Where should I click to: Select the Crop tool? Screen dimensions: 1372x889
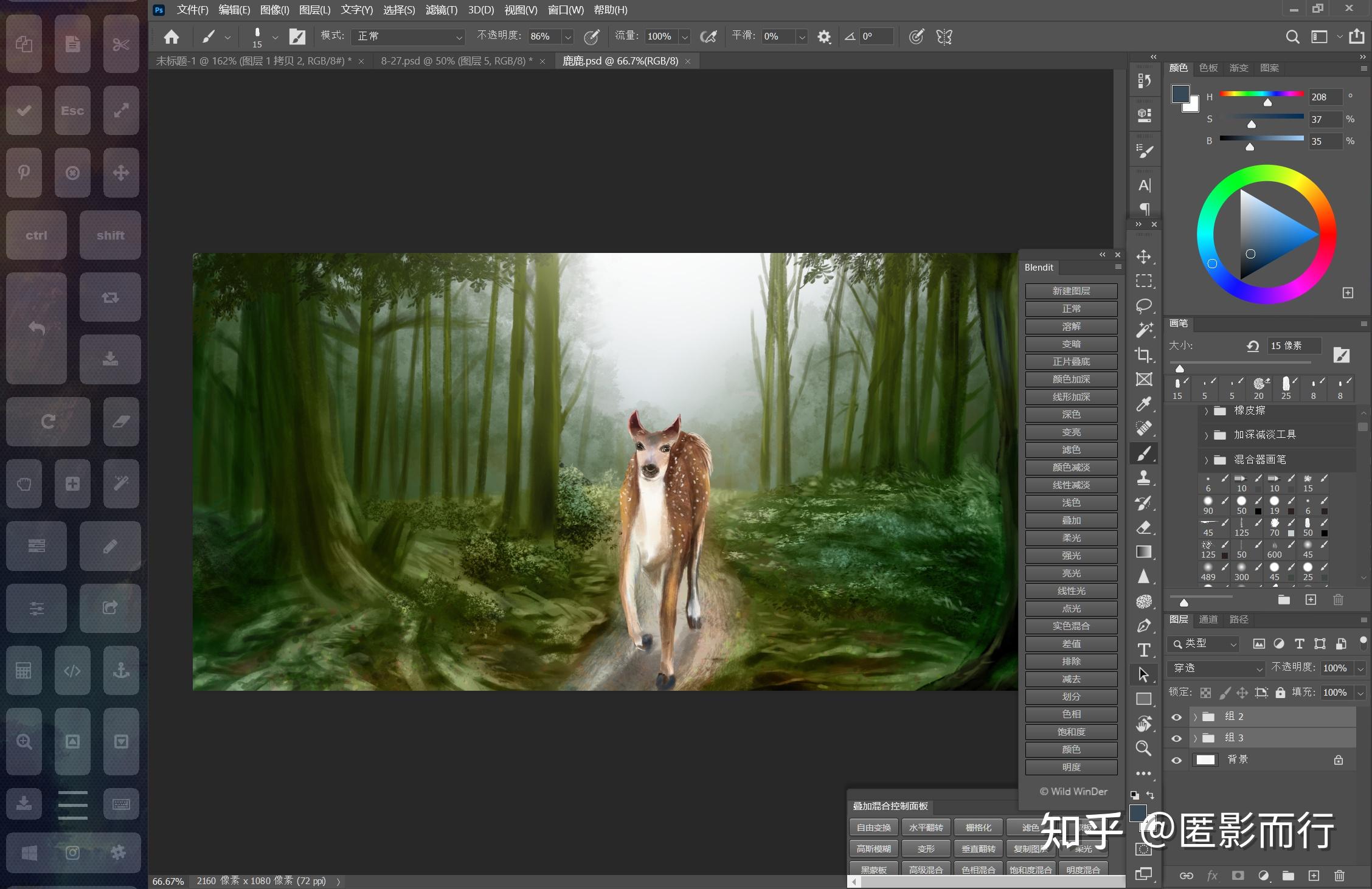point(1143,355)
